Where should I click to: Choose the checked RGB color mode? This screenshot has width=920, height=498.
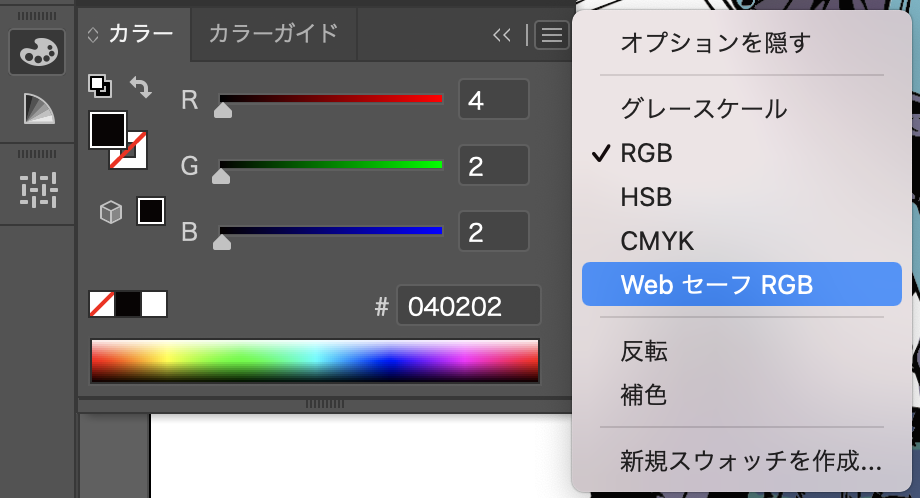tap(646, 153)
